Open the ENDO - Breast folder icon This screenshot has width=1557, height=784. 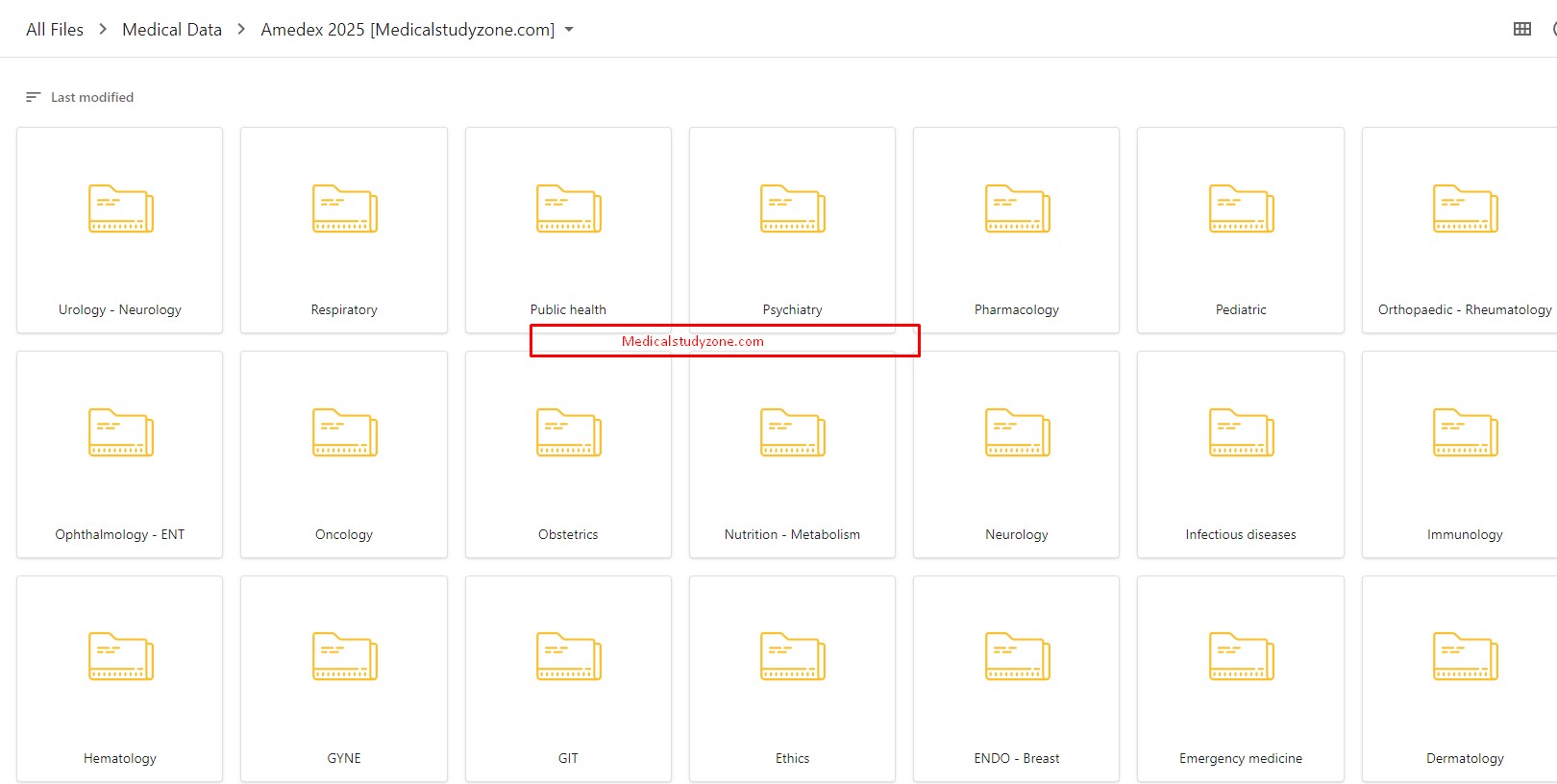click(x=1017, y=656)
